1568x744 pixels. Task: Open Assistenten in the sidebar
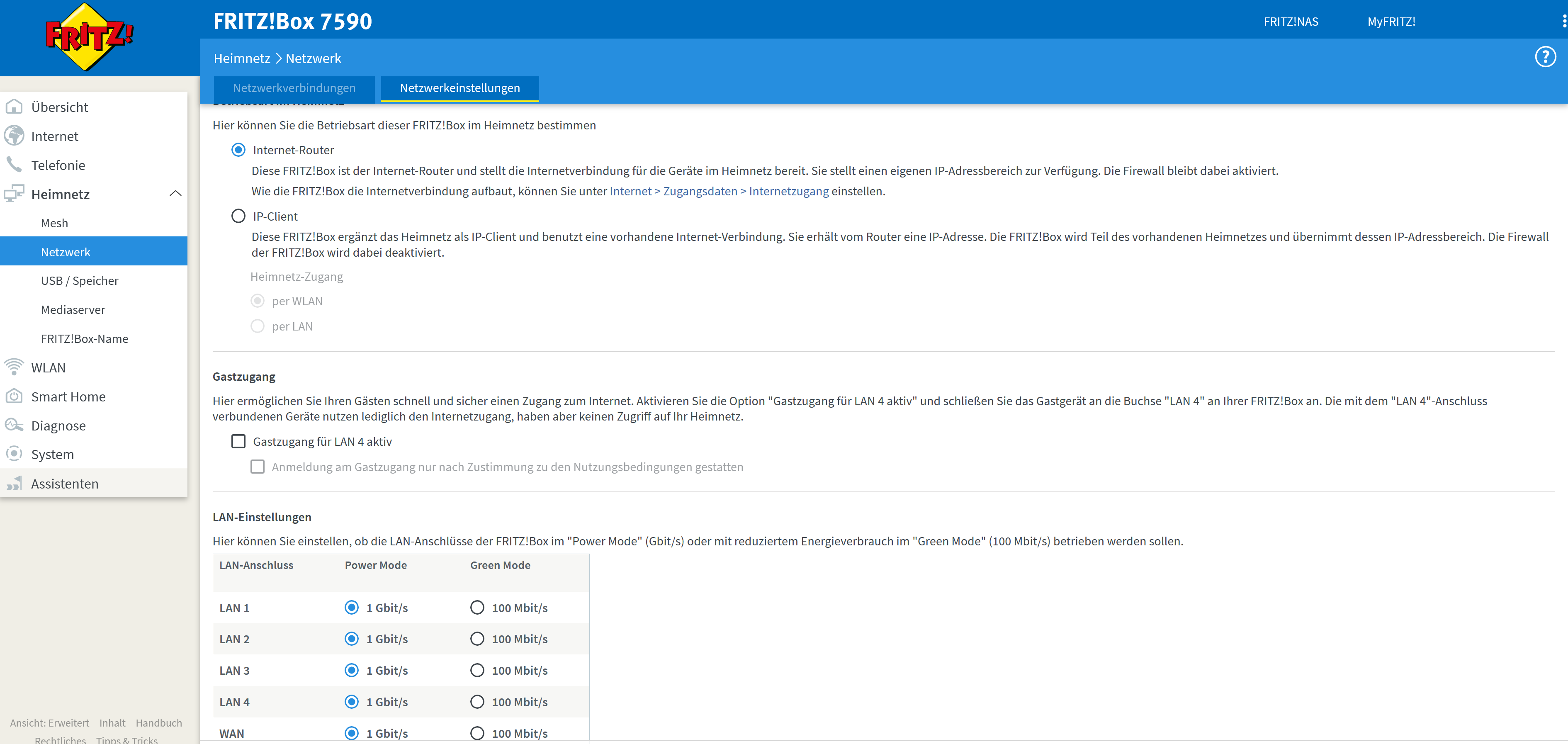65,484
